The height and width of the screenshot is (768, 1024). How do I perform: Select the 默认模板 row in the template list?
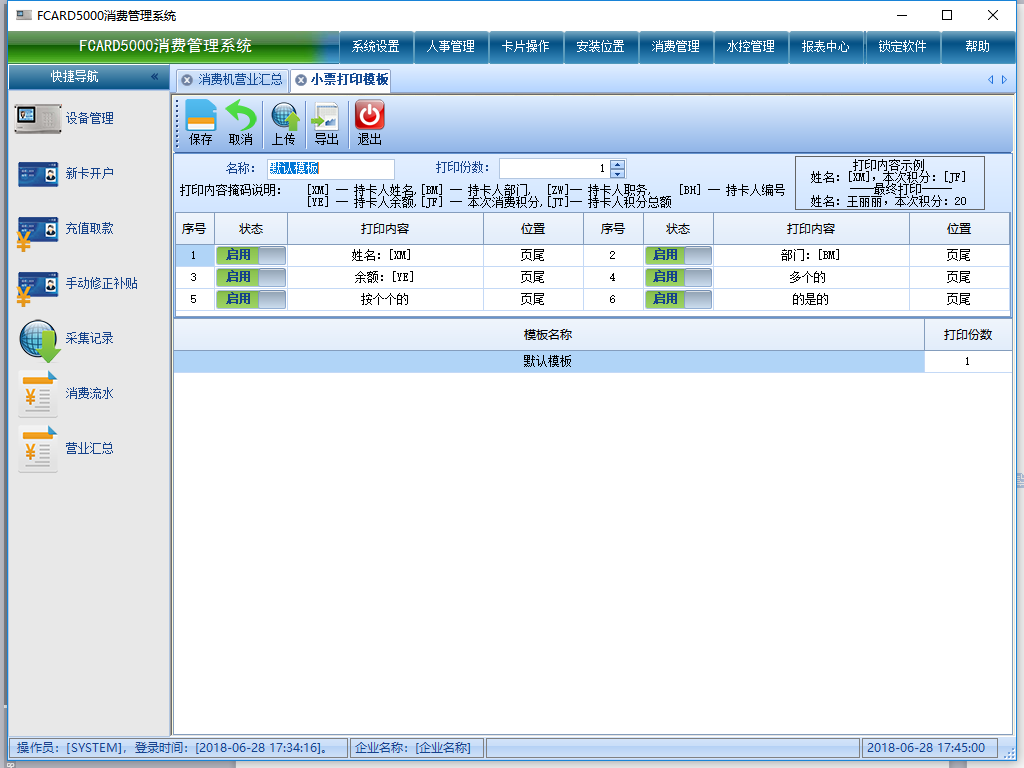tap(548, 362)
